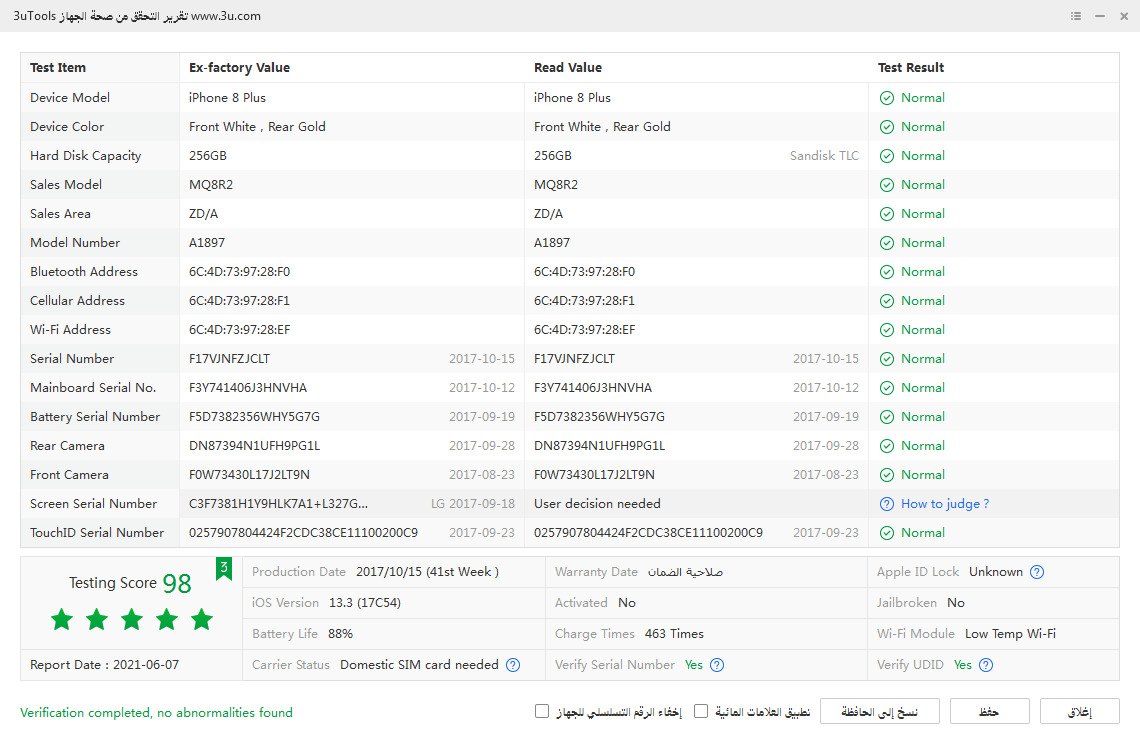Viewport: 1140px width, 749px height.
Task: Click the Test Result column header
Action: coord(911,68)
